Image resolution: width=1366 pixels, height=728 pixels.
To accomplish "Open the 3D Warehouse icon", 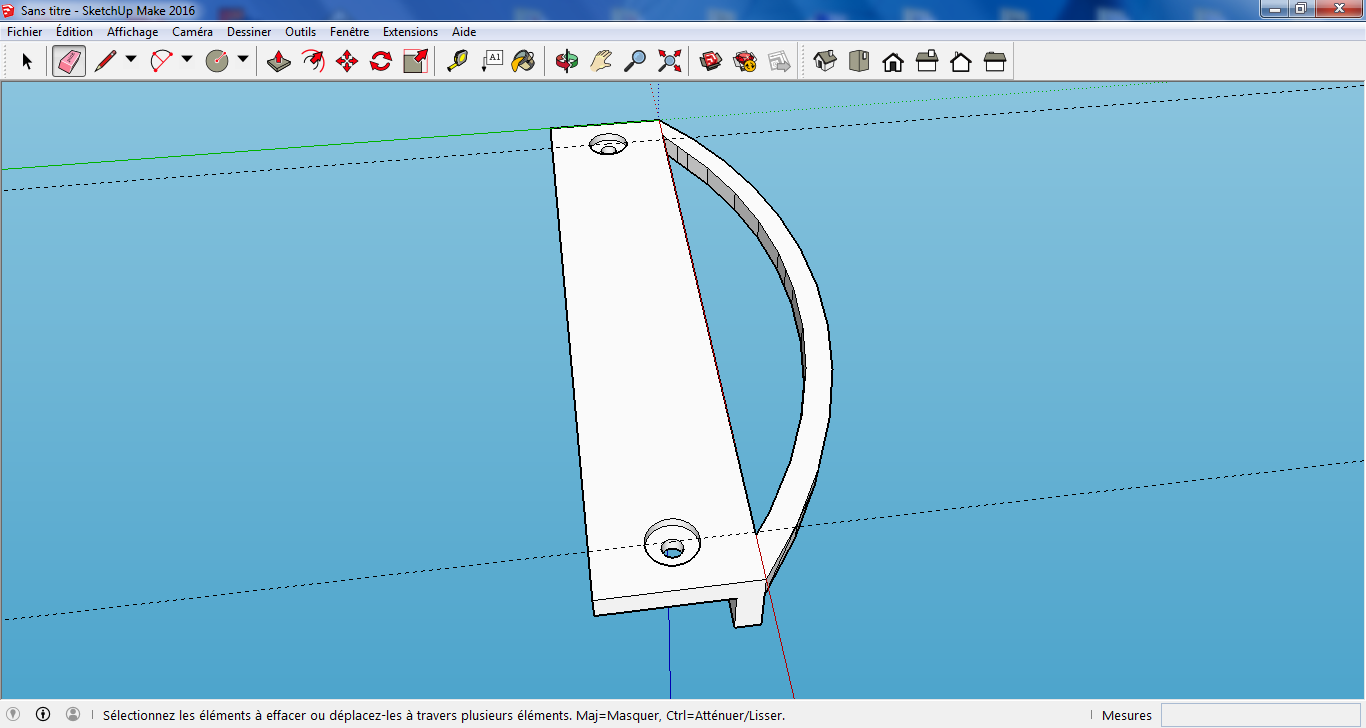I will [711, 62].
